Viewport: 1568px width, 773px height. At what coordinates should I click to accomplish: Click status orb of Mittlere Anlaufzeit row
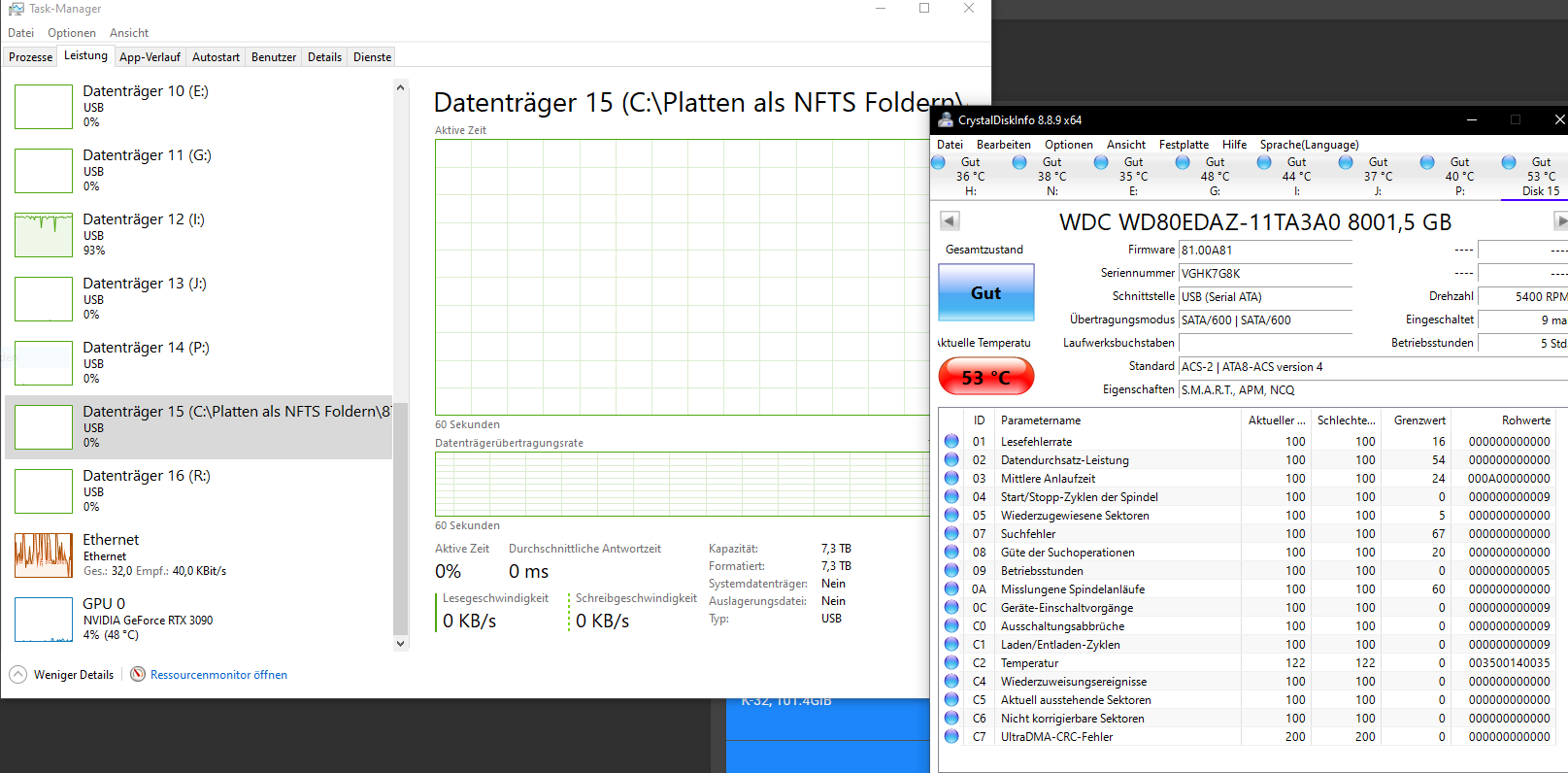coord(951,478)
